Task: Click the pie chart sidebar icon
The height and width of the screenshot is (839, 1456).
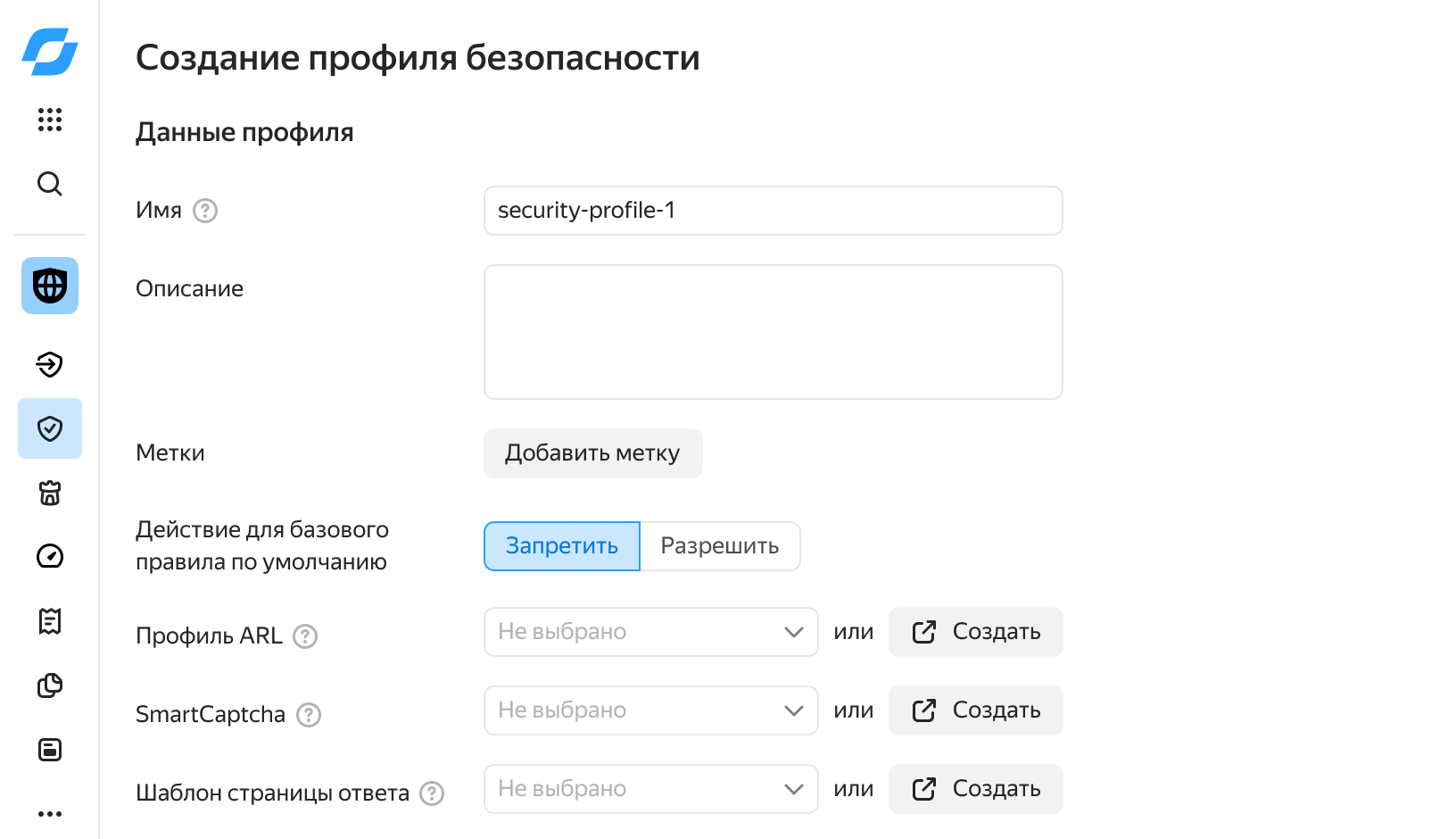Action: (x=50, y=685)
